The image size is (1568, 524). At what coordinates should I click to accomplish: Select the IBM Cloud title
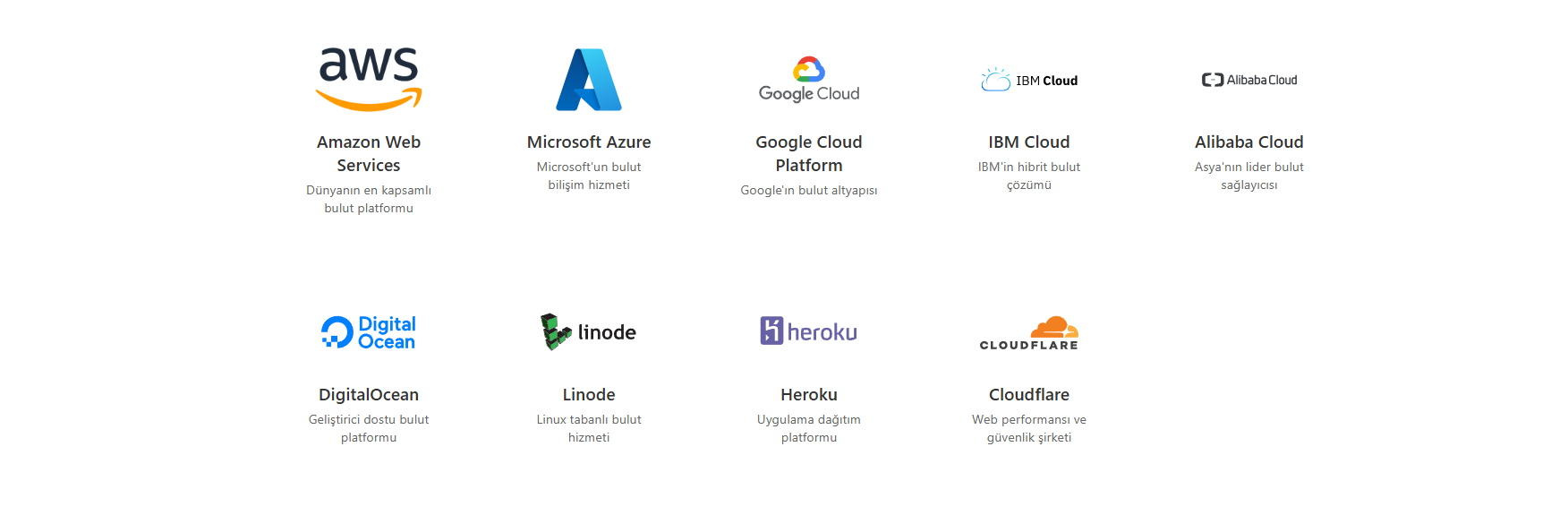1029,142
